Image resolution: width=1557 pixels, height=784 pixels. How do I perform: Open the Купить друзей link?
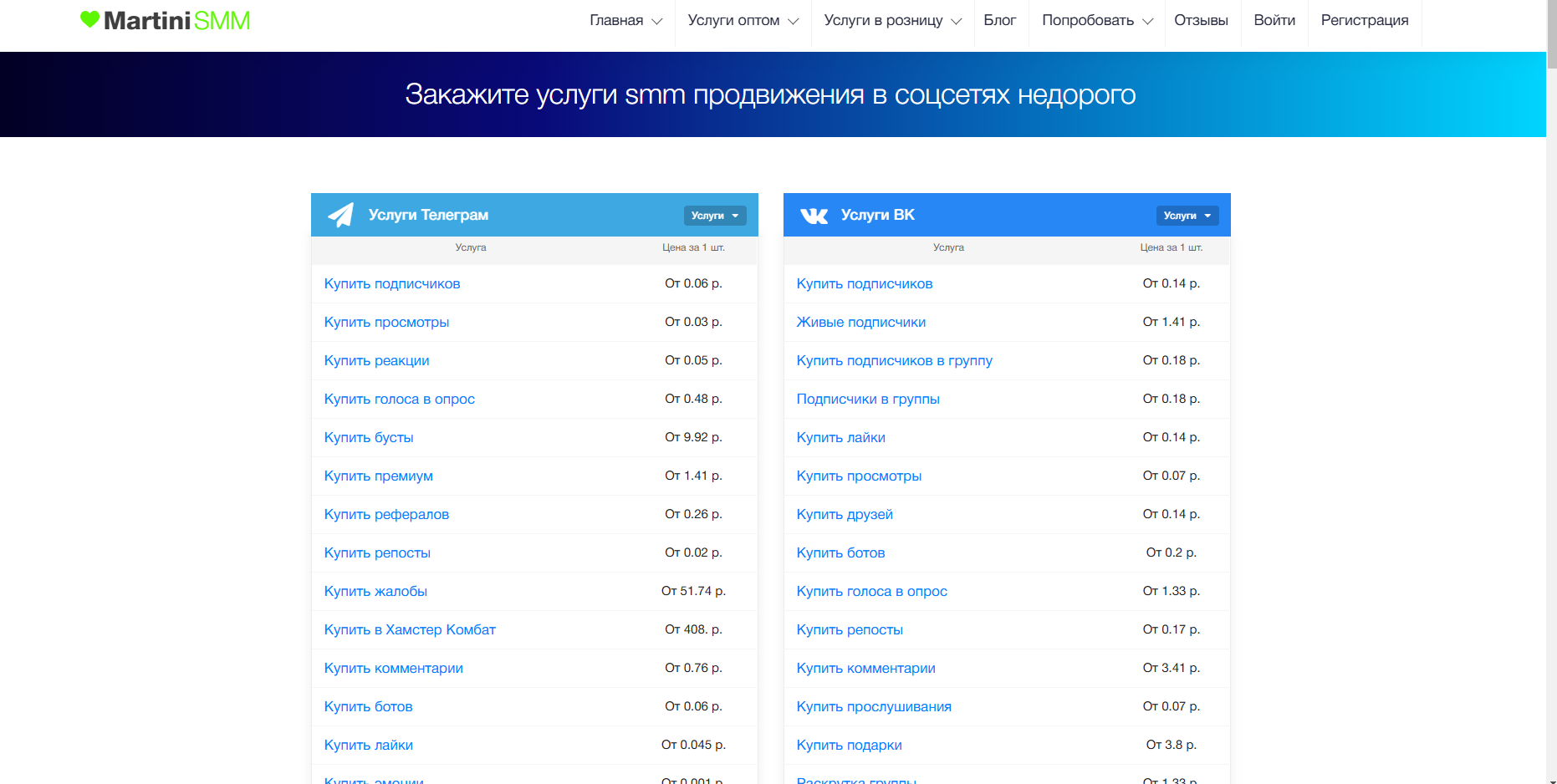(x=845, y=515)
